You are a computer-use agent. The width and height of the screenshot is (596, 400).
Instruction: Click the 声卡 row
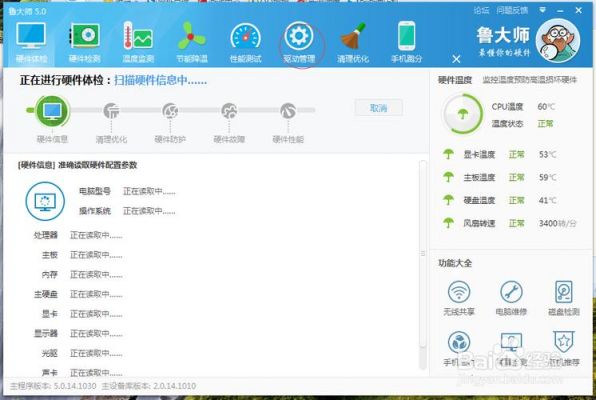point(82,373)
